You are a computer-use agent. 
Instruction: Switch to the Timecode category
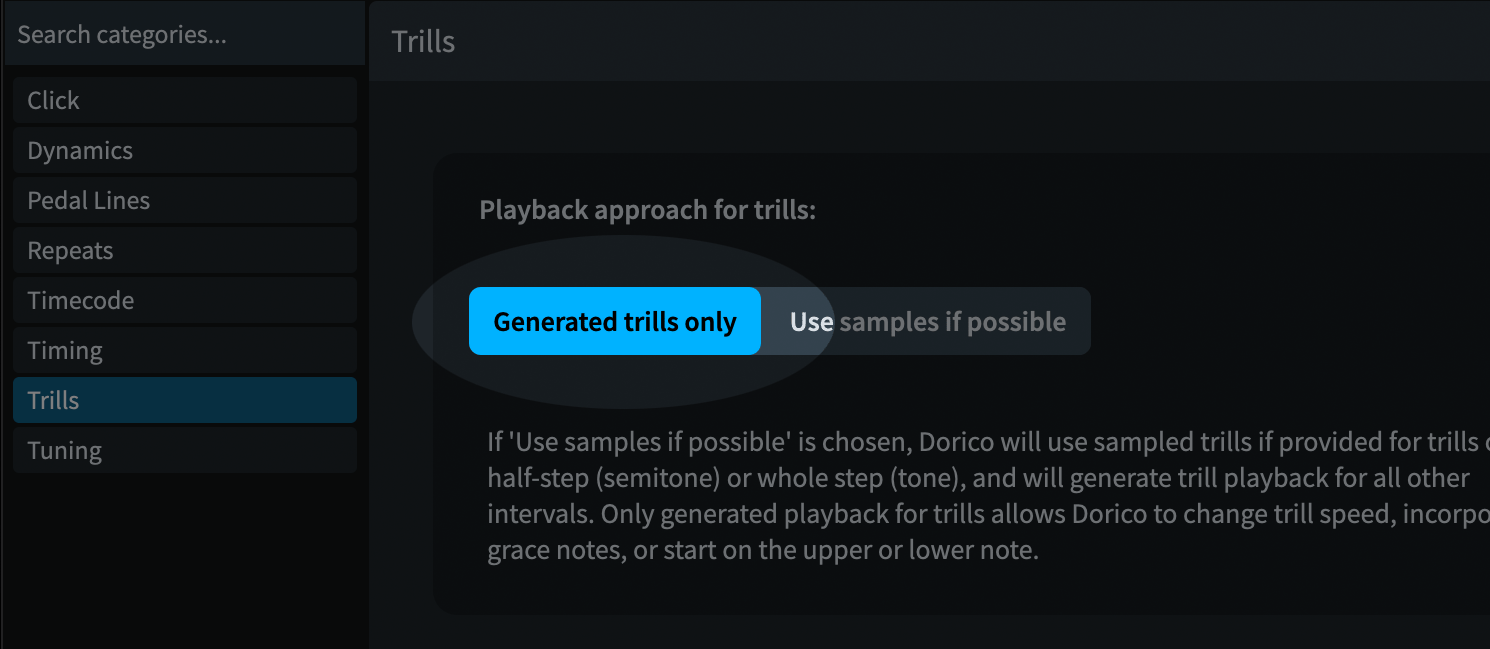point(184,300)
